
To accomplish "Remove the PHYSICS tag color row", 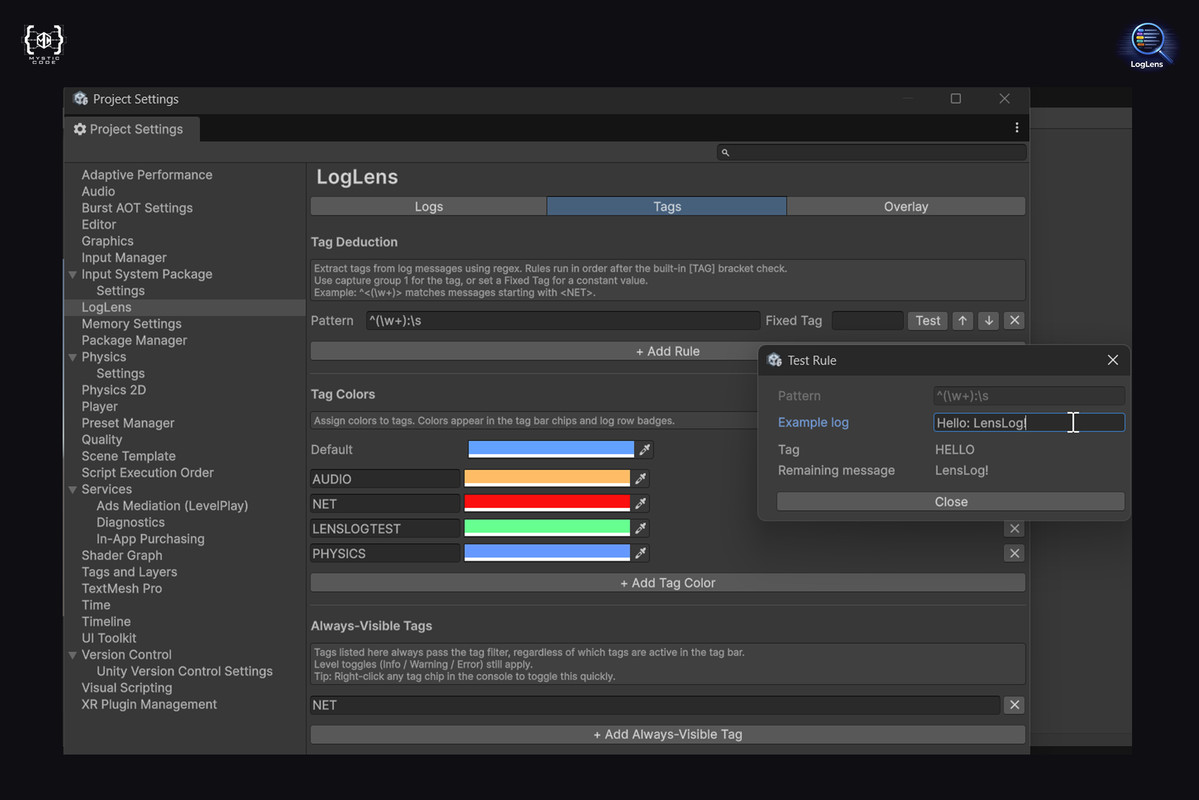I will [1014, 553].
